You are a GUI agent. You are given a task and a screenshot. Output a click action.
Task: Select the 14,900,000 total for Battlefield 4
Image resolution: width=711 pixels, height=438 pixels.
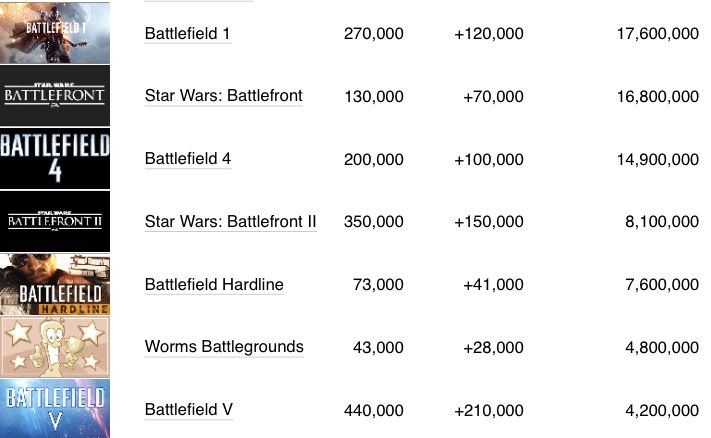point(658,159)
